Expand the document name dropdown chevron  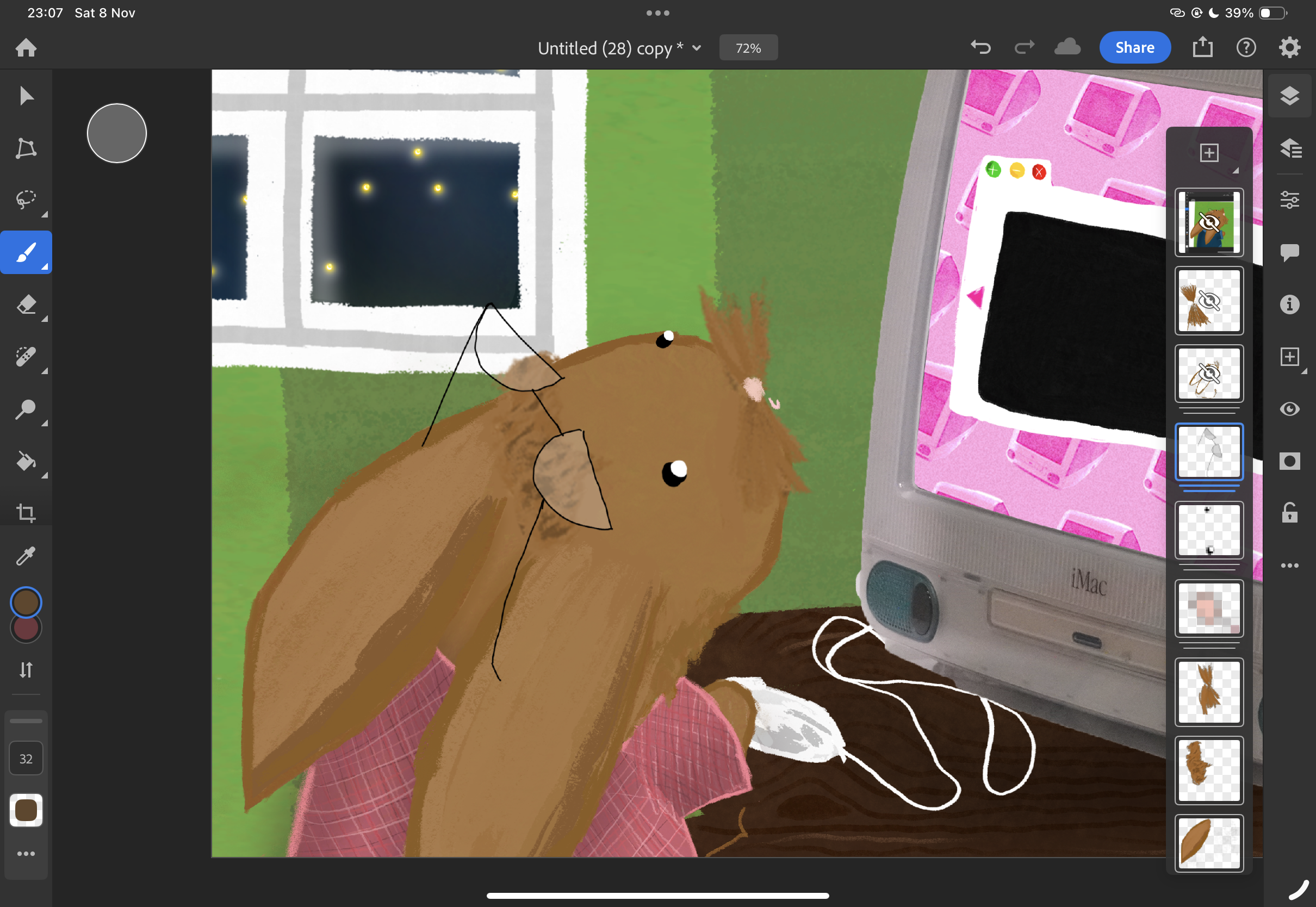pyautogui.click(x=697, y=48)
